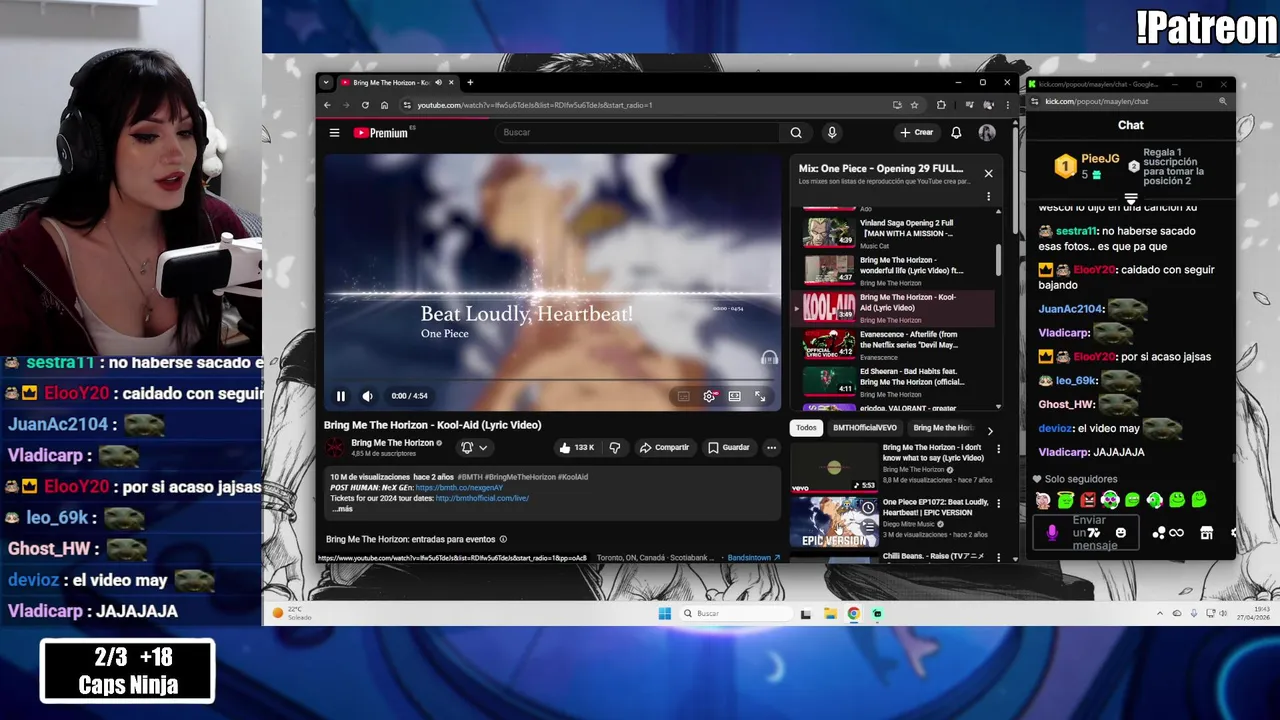Mute the video player volume
1280x720 pixels.
tap(367, 396)
